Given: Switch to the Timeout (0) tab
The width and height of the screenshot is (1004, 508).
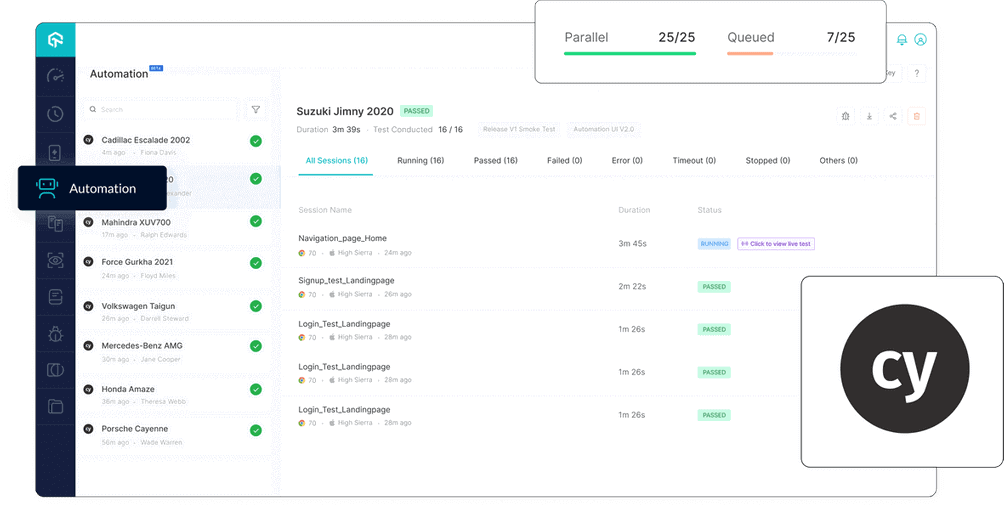Looking at the screenshot, I should tap(694, 160).
